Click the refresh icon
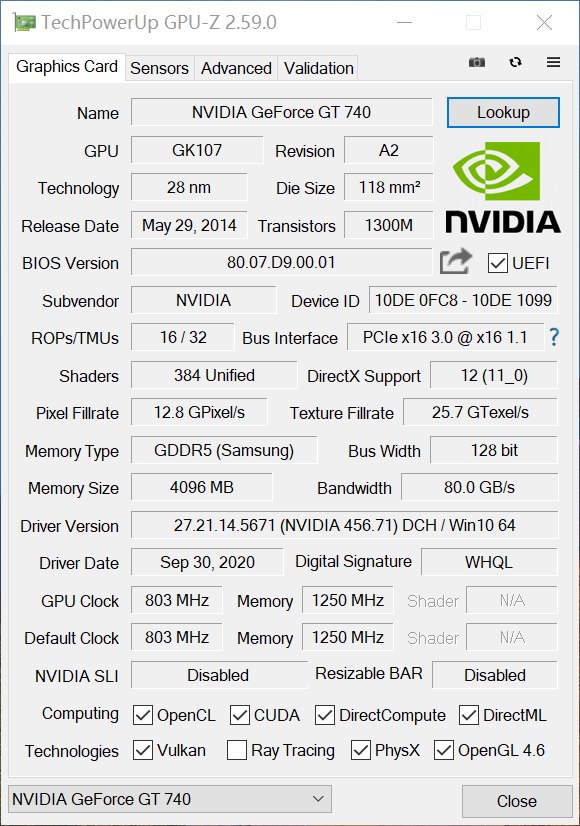Screen dimensions: 580x826 pyautogui.click(x=515, y=62)
